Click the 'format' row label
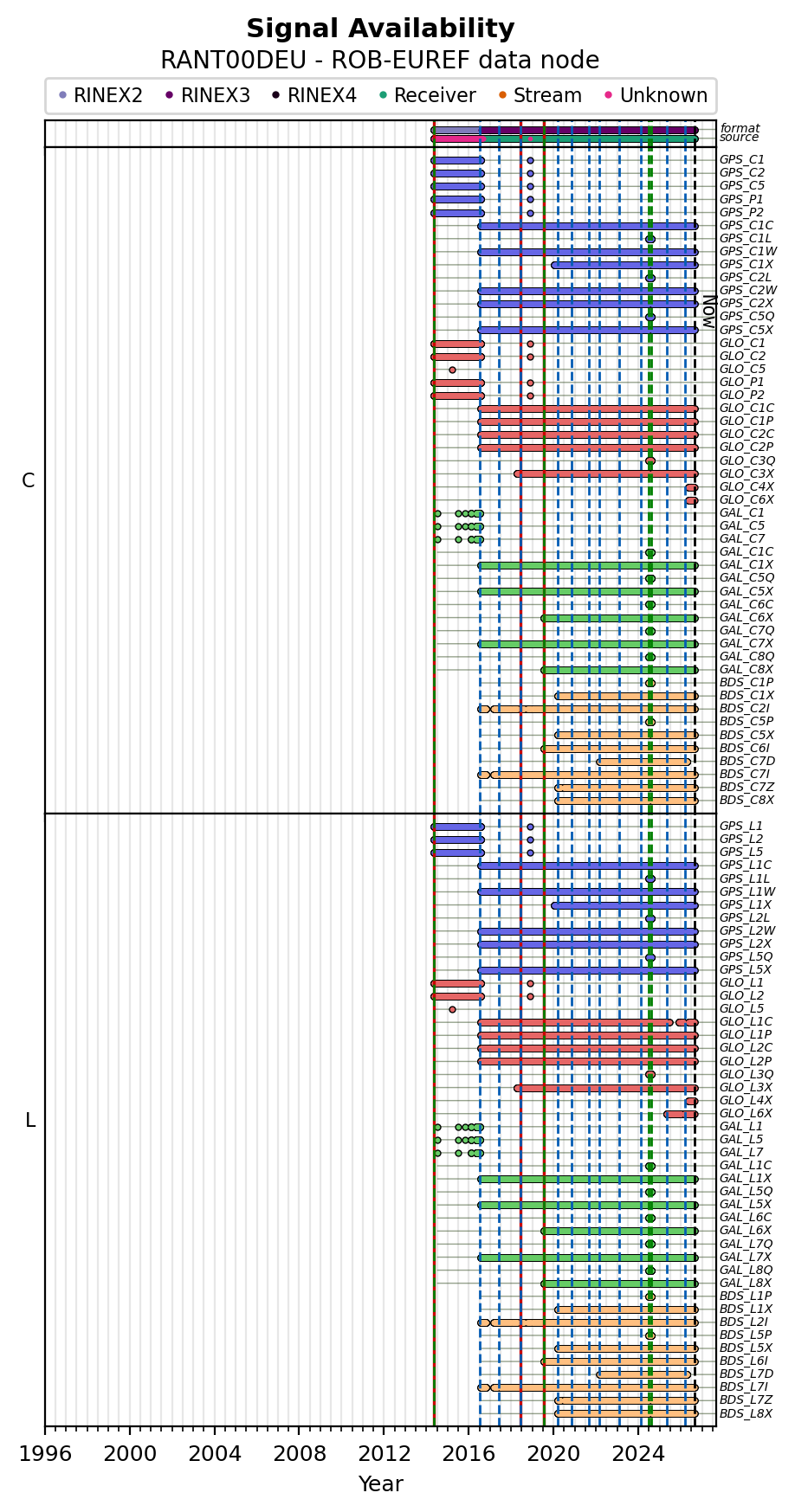Viewport: 795px width, 1512px height. coord(740,128)
